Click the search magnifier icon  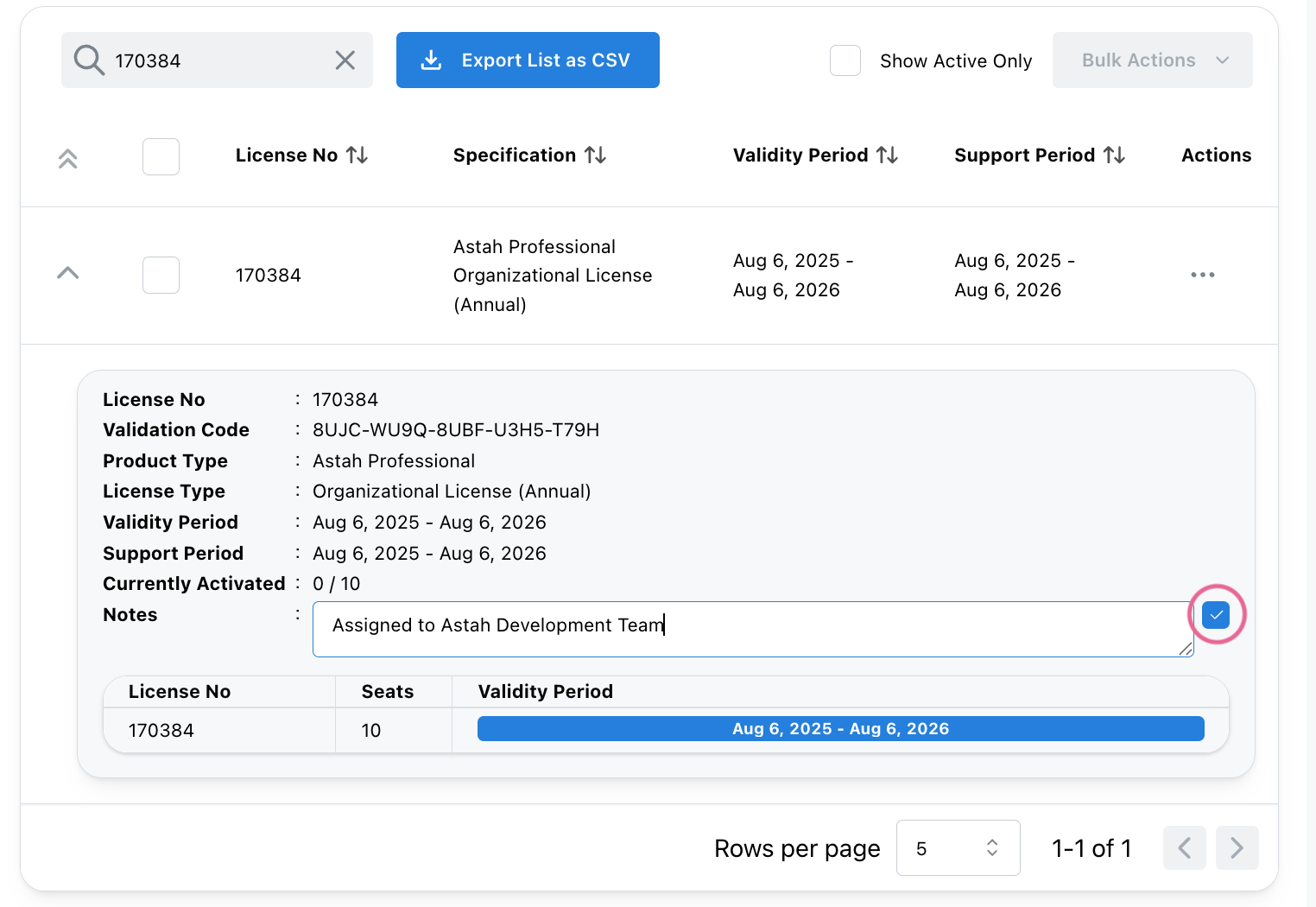tap(89, 60)
